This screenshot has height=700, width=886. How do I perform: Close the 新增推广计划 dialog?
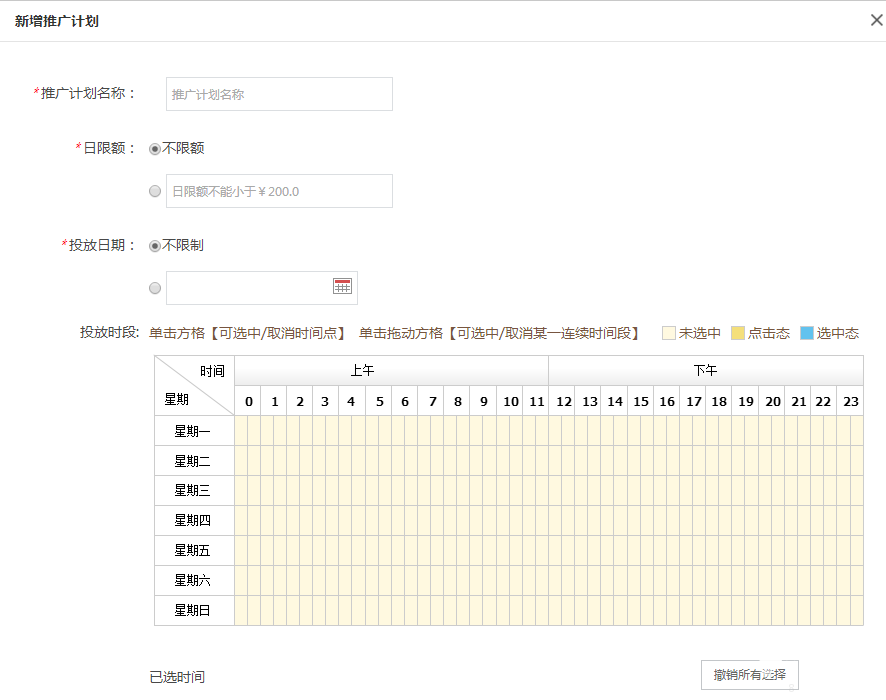coord(876,19)
